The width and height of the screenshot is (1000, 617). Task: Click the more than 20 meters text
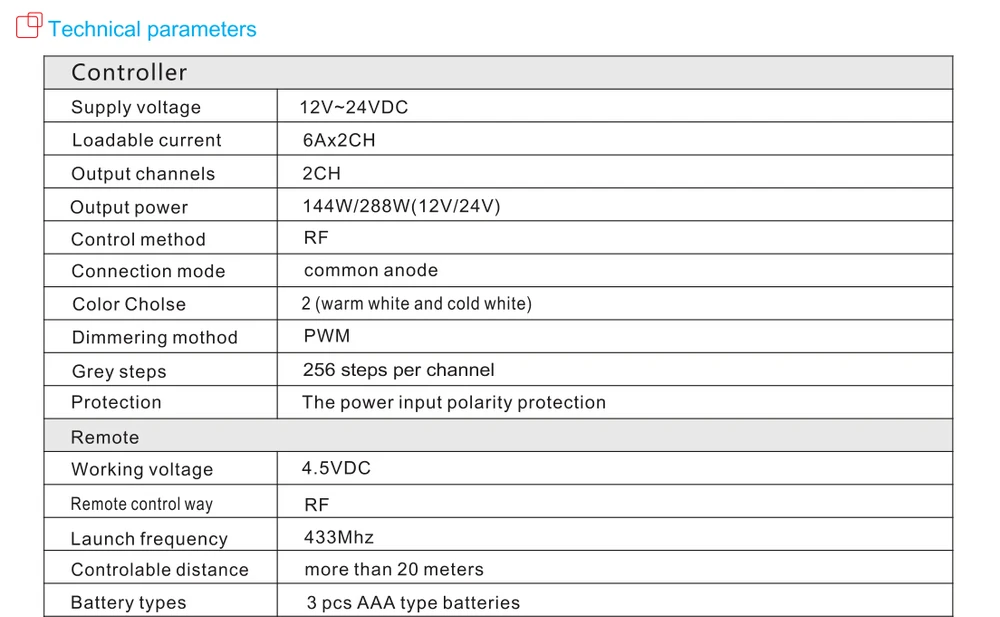click(x=394, y=569)
